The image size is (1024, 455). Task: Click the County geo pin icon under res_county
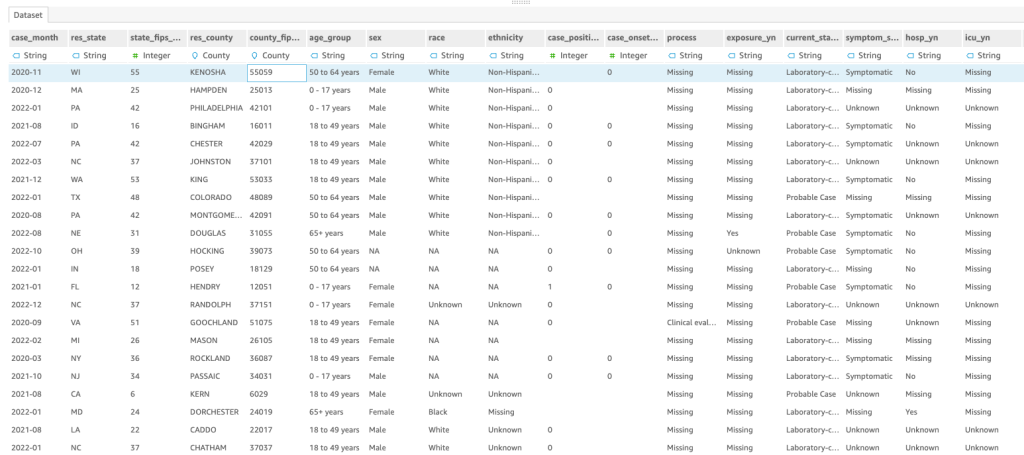(x=194, y=55)
